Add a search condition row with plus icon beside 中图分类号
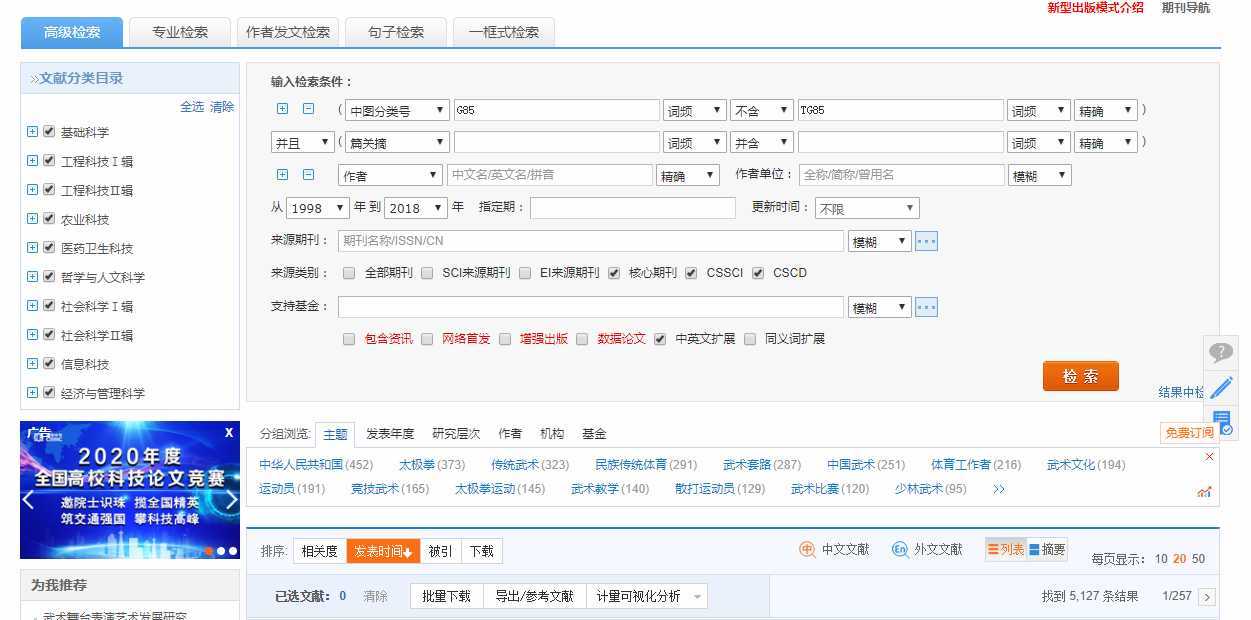Screen dimensions: 1251x620 click(x=282, y=109)
